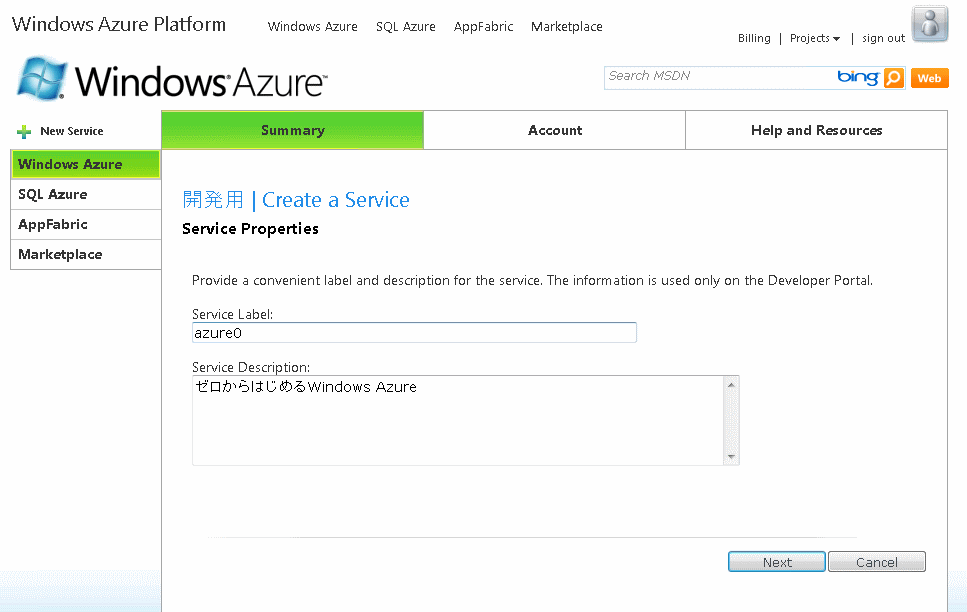Click the Service Properties subheading
This screenshot has width=967, height=612.
pyautogui.click(x=250, y=229)
